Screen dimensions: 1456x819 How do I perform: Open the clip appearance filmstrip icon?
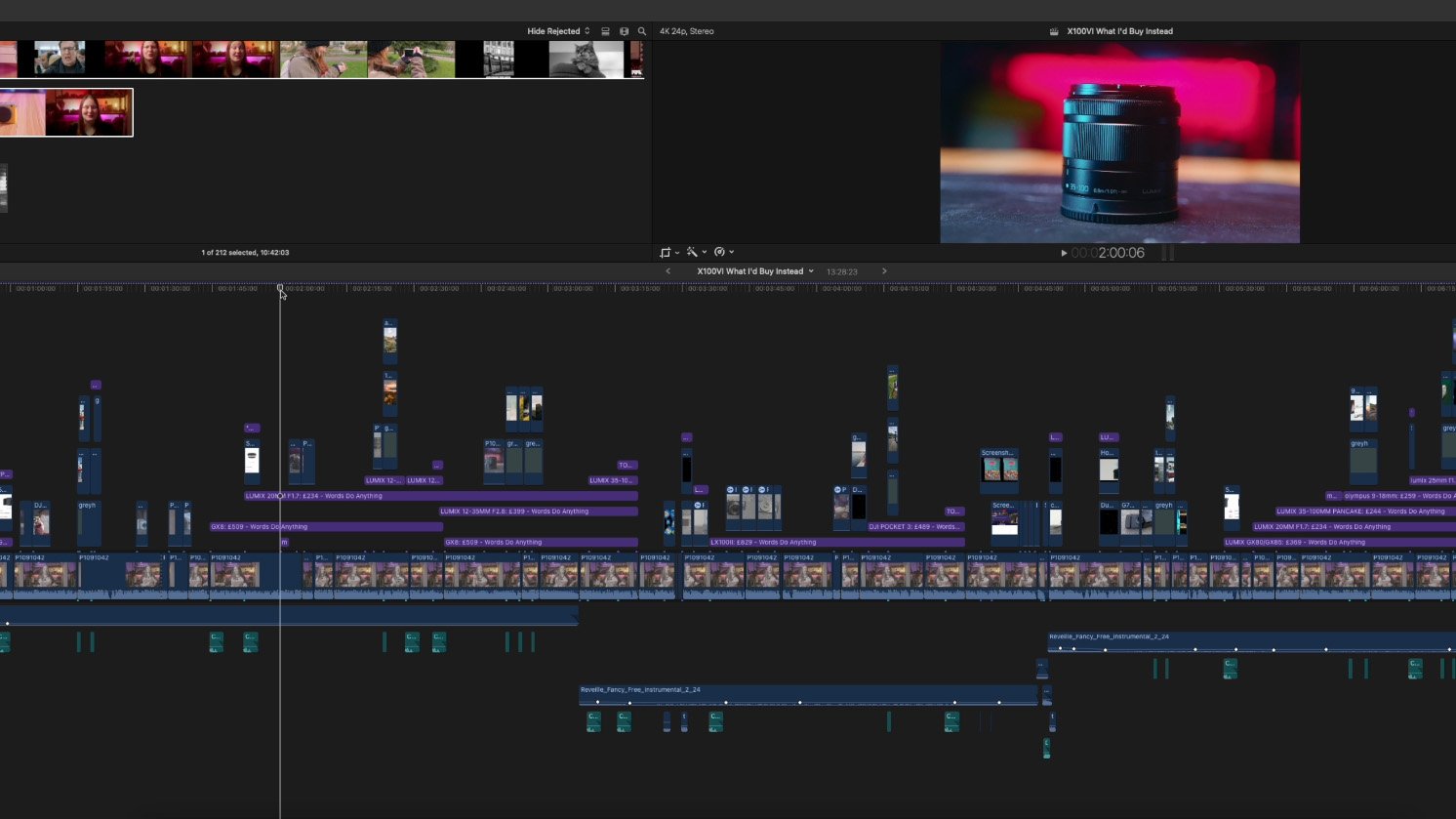pyautogui.click(x=624, y=31)
